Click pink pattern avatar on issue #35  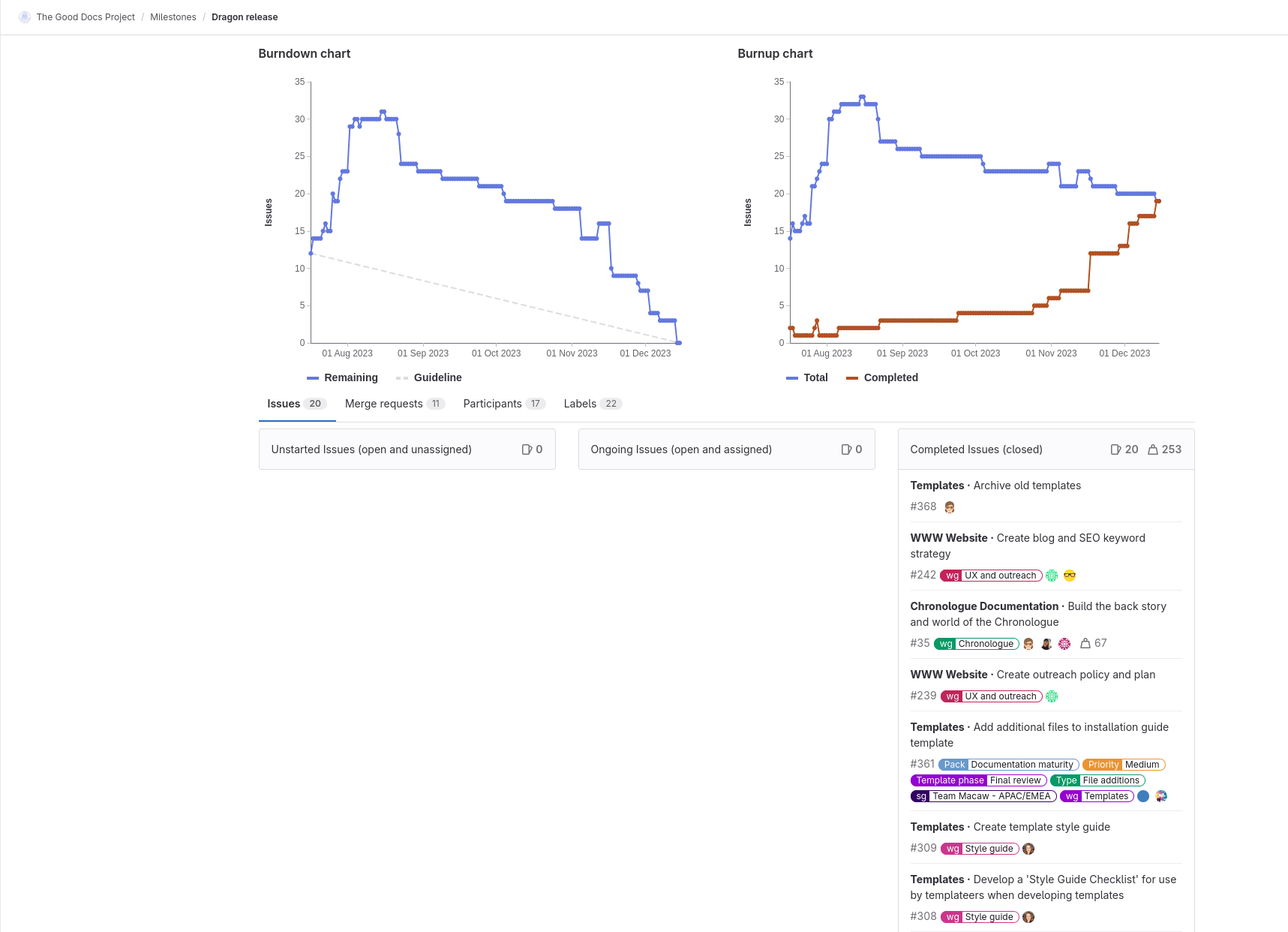pyautogui.click(x=1064, y=644)
